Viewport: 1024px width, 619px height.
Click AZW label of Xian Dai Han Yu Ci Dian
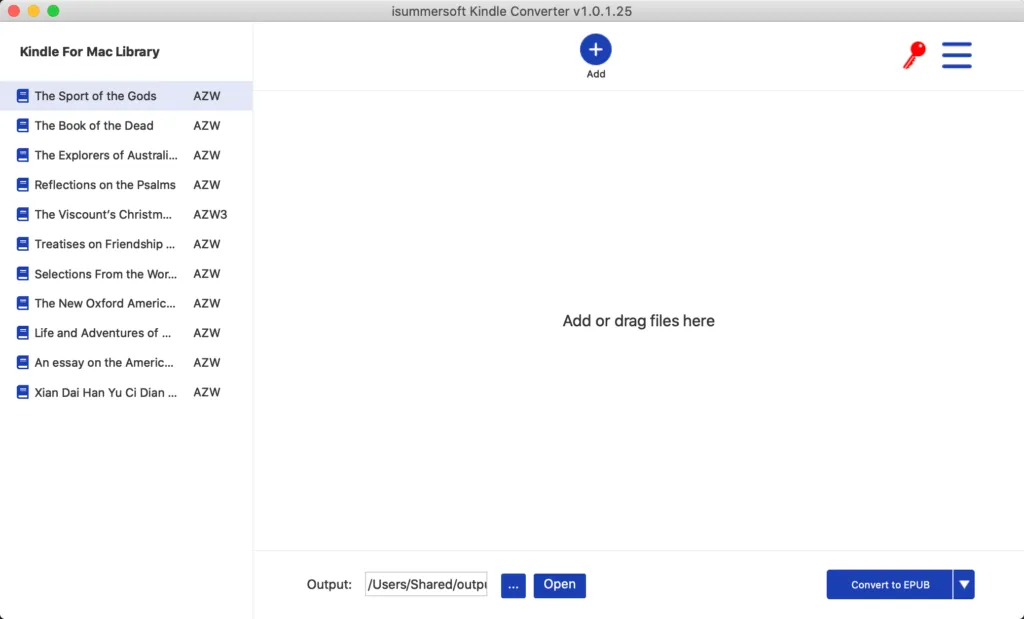tap(207, 392)
